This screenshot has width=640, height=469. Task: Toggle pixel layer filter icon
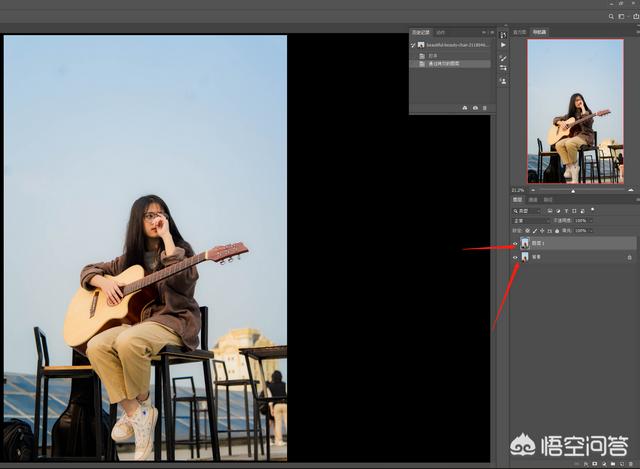point(550,211)
